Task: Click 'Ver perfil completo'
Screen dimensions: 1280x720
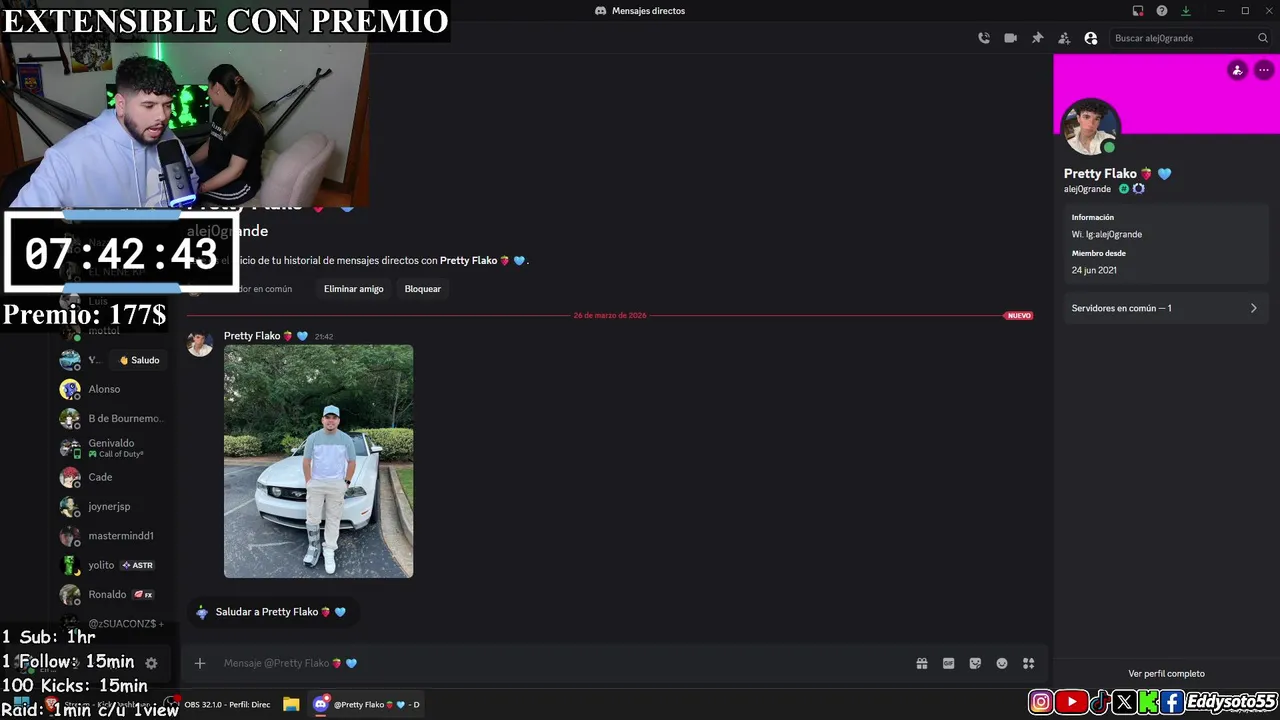Action: [1166, 674]
